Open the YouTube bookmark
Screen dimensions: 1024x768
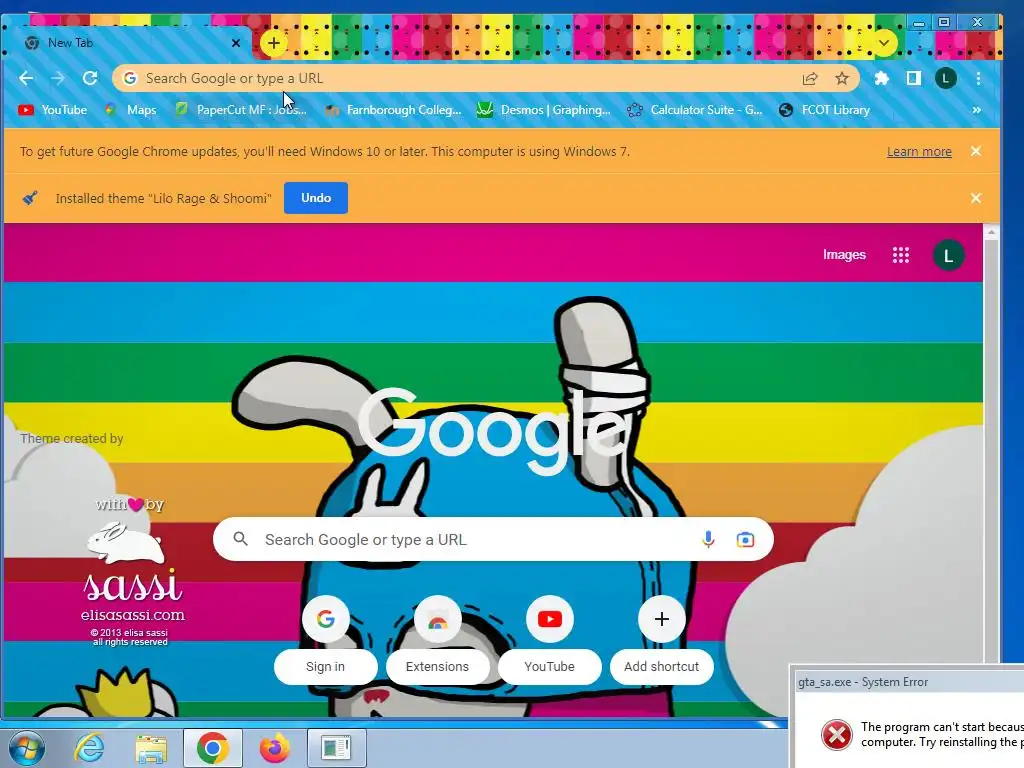(x=52, y=110)
